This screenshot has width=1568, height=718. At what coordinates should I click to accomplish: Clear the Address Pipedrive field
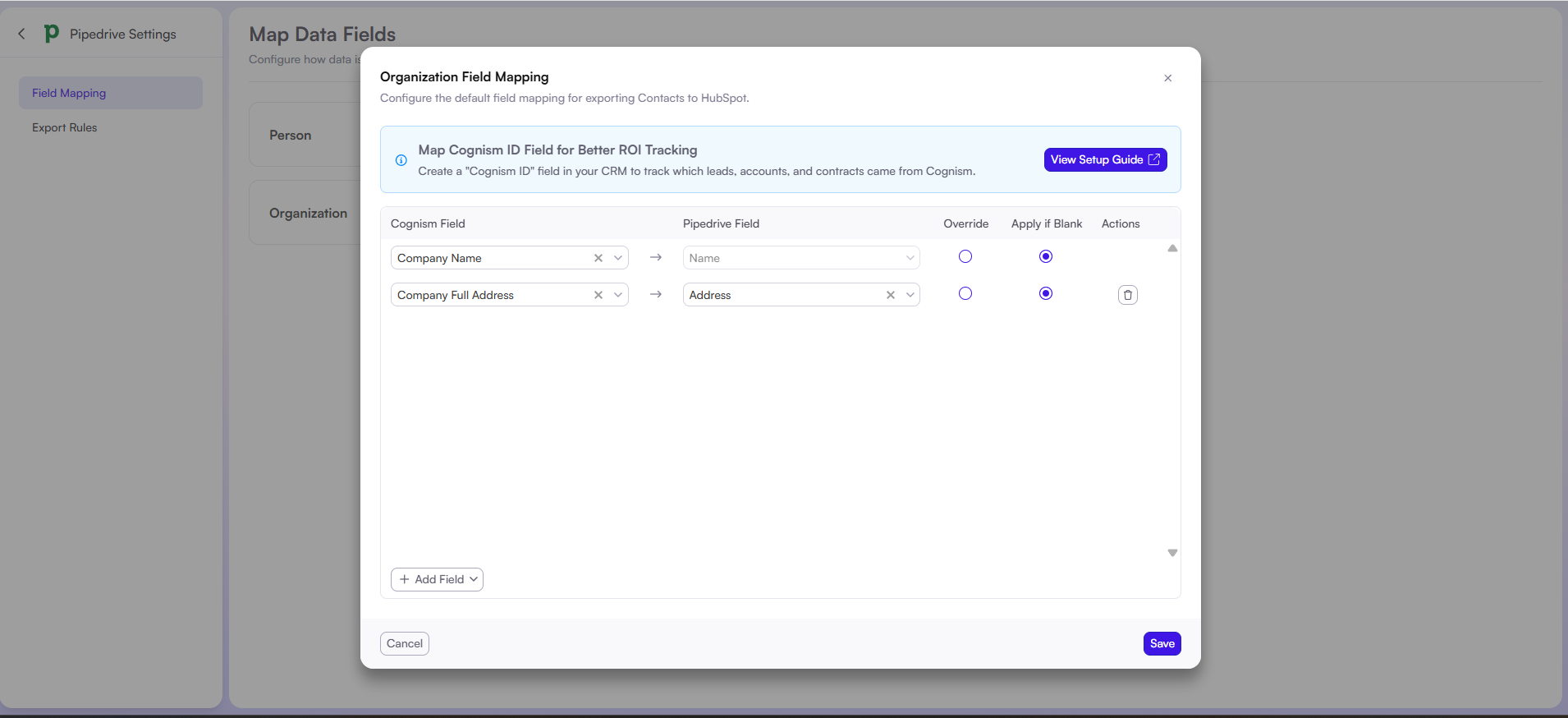click(x=890, y=295)
